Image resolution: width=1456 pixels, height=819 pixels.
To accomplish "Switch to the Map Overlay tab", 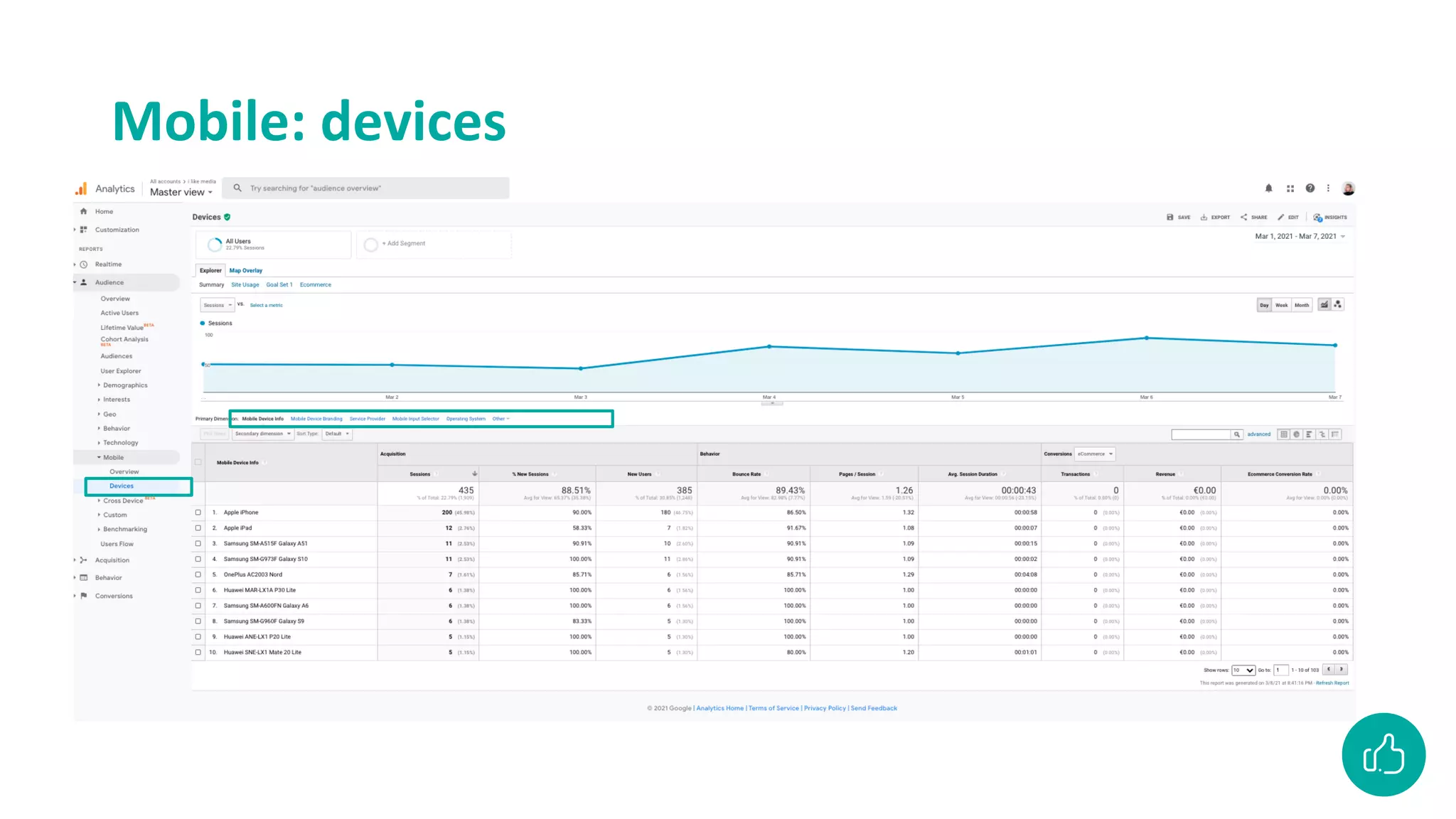I will (x=245, y=271).
